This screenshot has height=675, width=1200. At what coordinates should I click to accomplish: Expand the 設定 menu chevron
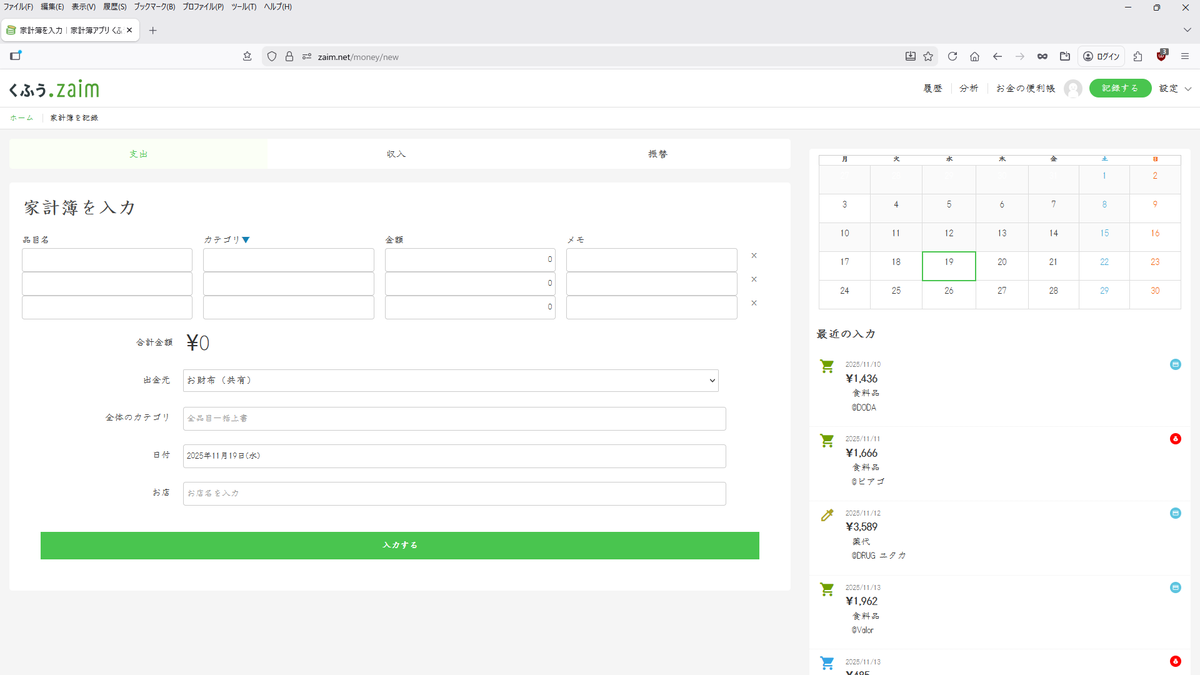point(1188,89)
